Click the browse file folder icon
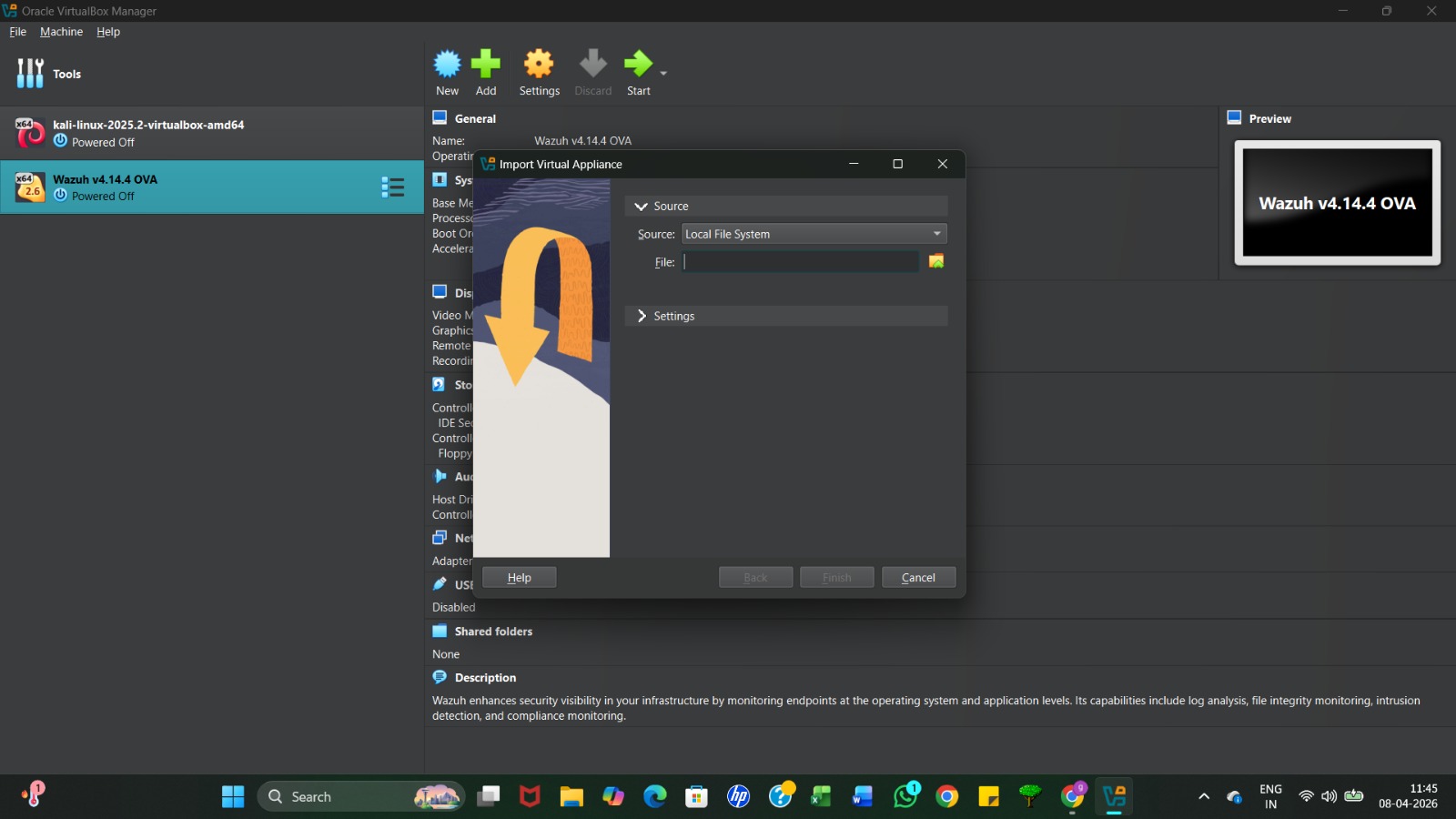 [936, 262]
